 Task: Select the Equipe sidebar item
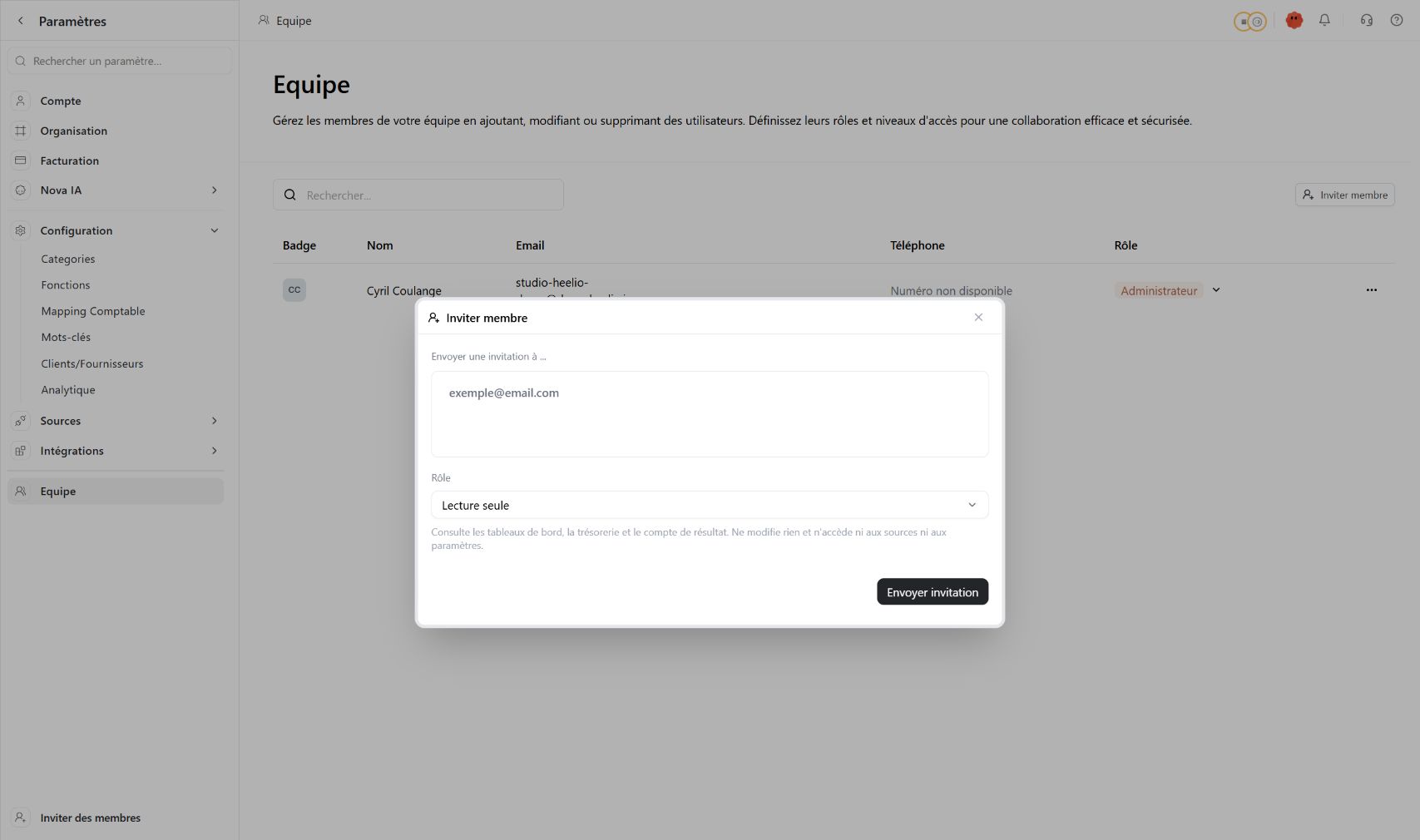coord(116,492)
